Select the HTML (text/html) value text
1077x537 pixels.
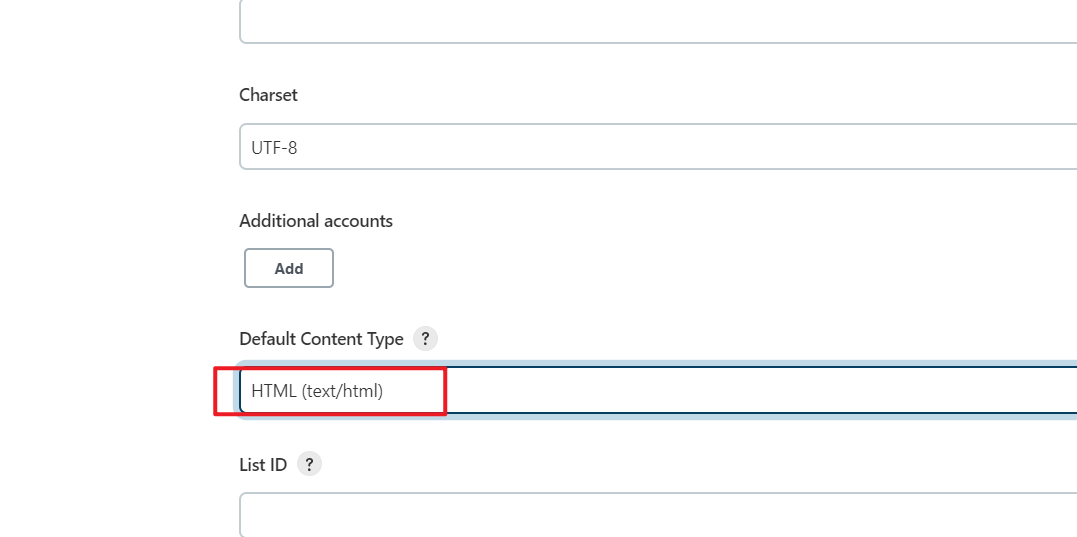[317, 391]
